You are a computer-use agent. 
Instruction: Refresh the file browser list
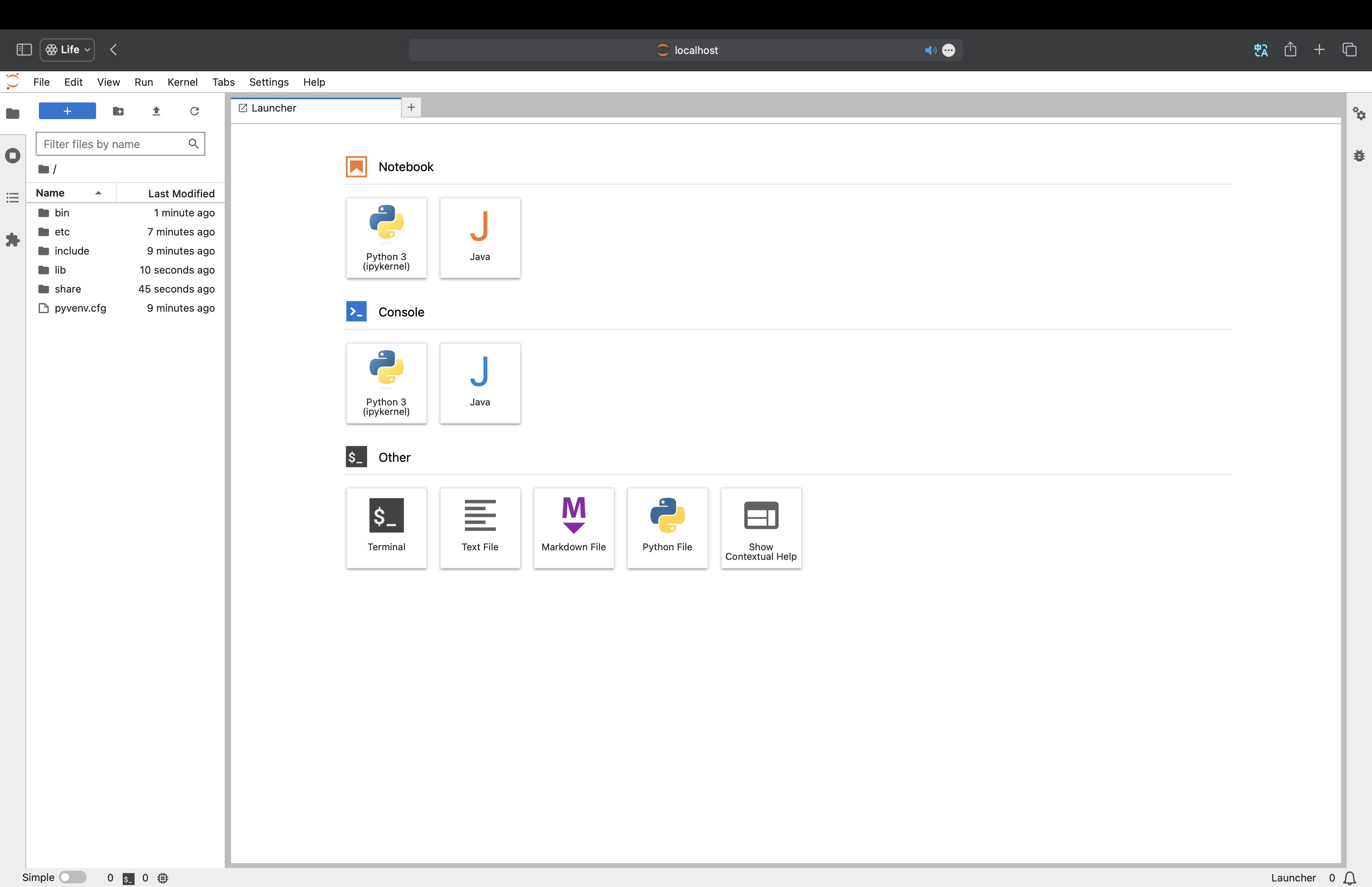(195, 111)
